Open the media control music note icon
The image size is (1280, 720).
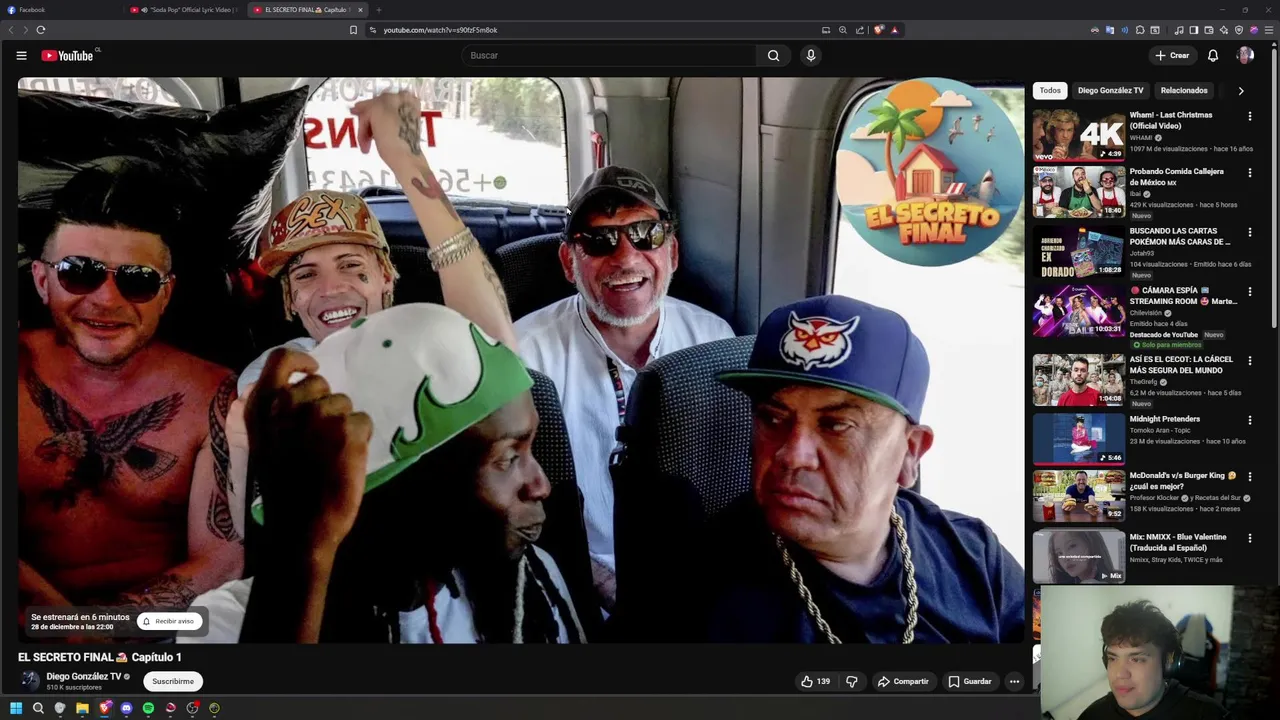[x=1179, y=30]
